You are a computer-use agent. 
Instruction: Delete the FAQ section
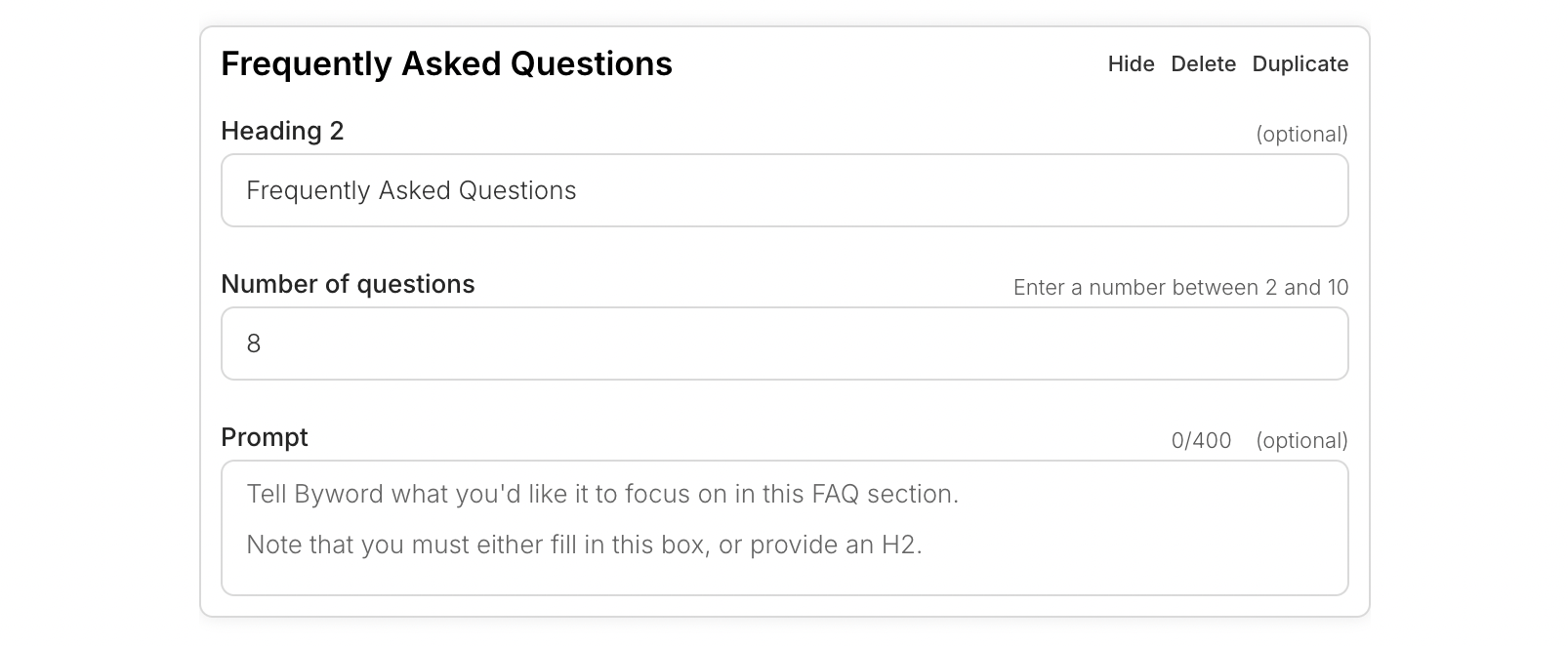tap(1203, 63)
